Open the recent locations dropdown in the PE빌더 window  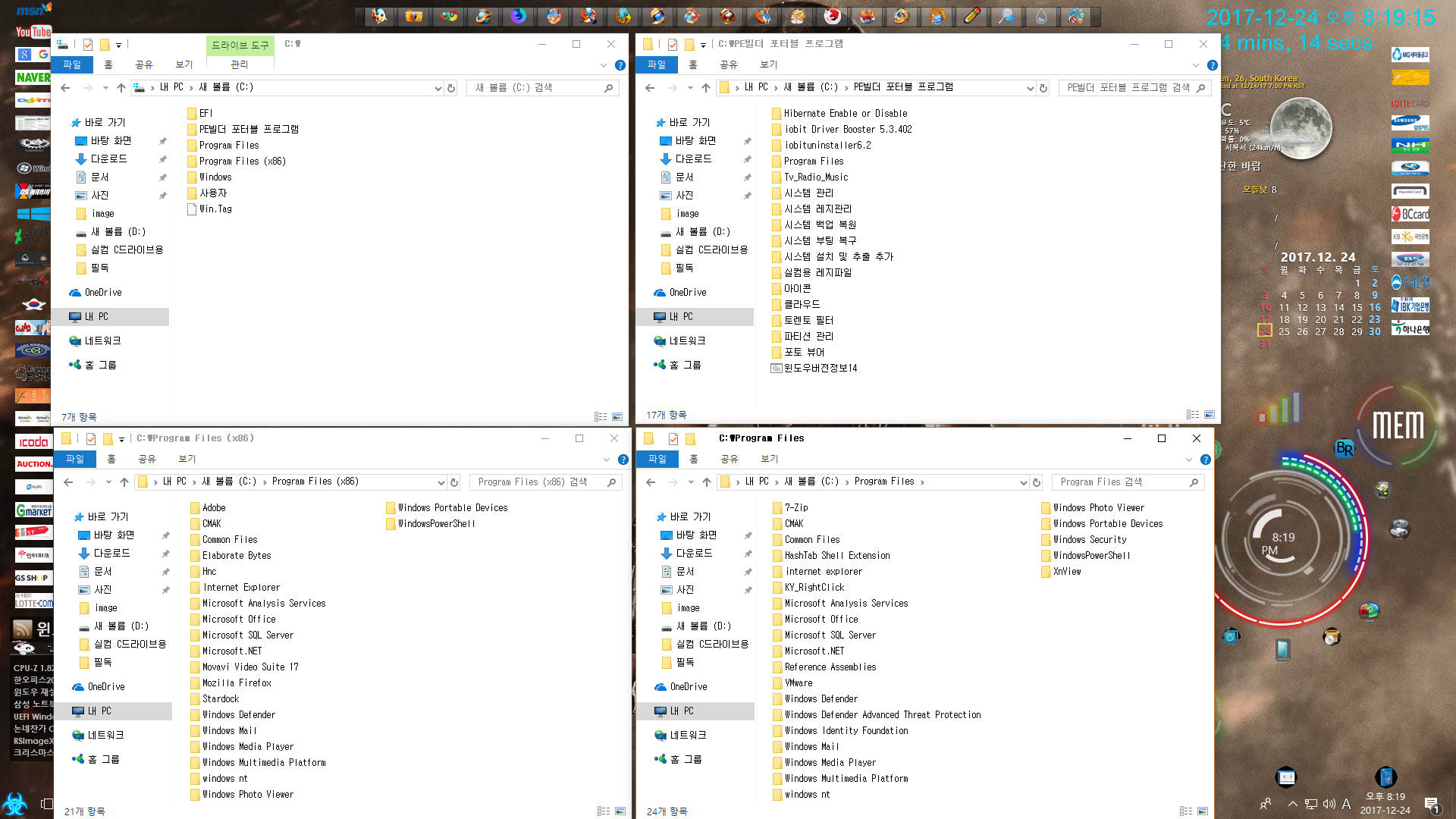(690, 88)
